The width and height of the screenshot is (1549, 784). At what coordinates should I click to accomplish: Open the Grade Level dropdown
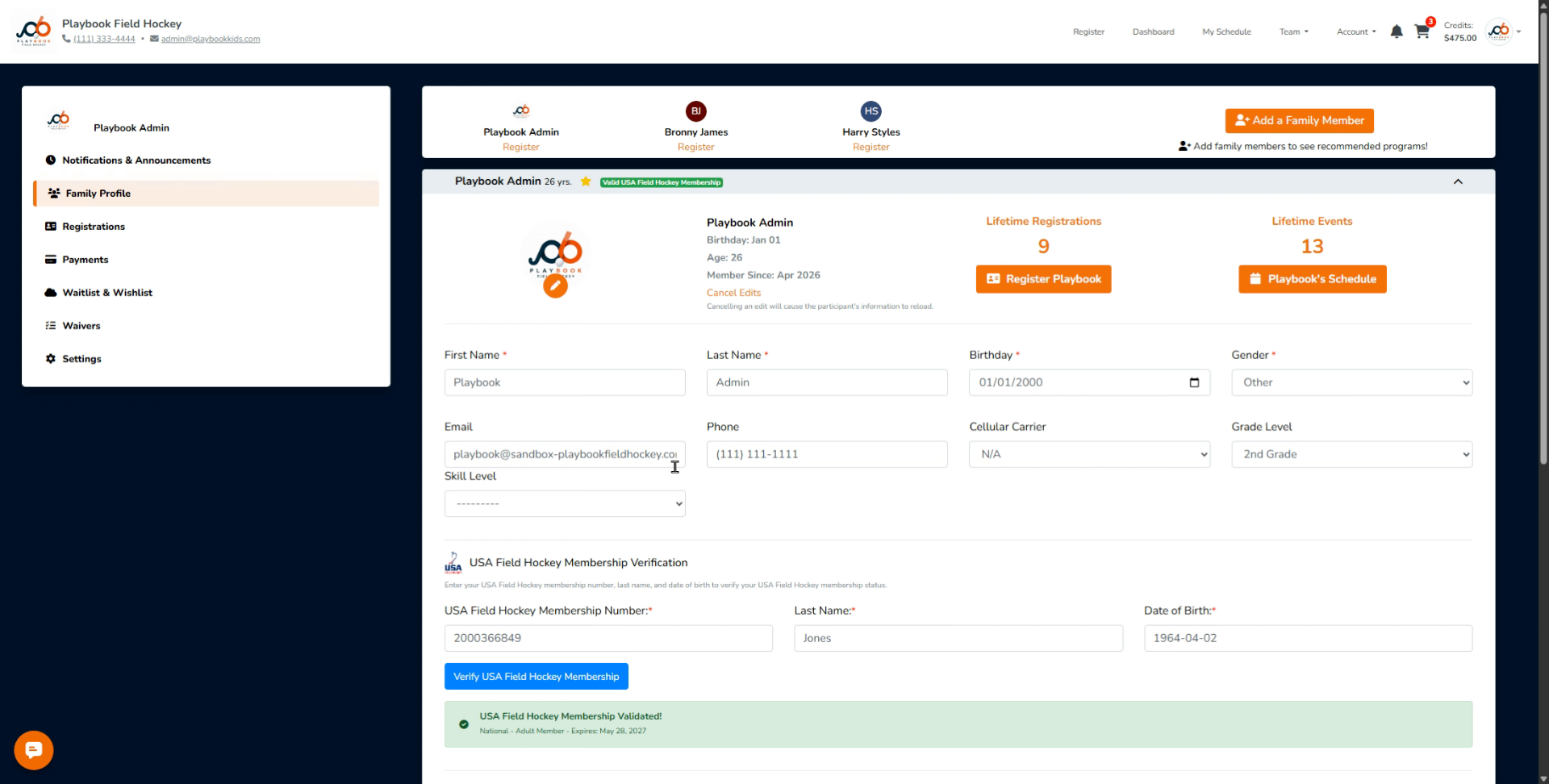click(1352, 454)
